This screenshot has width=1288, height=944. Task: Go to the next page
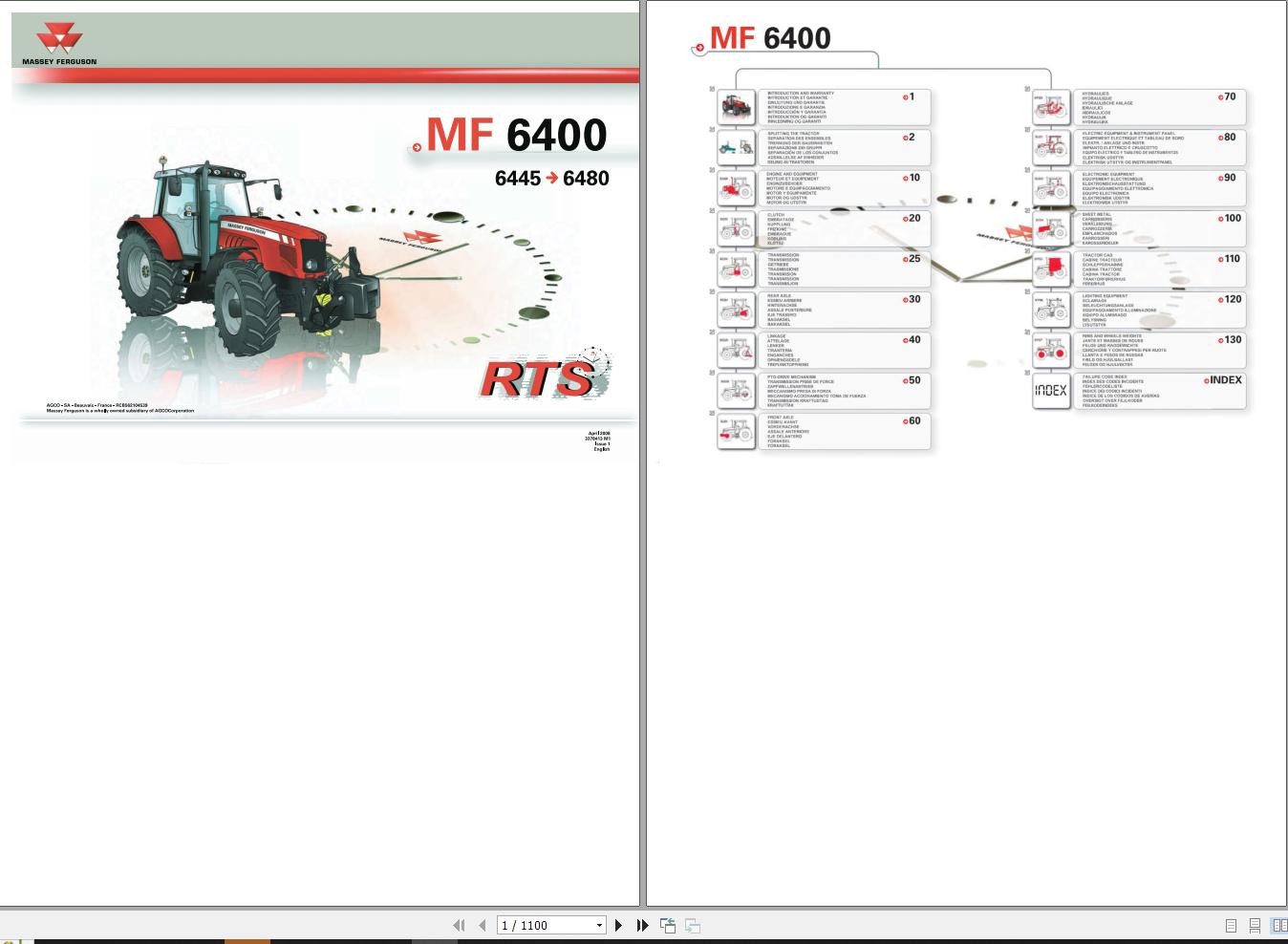(618, 925)
